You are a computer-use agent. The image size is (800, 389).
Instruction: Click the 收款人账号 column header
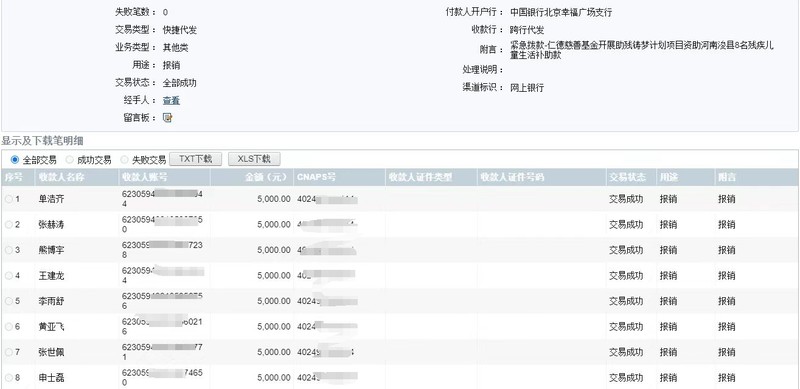145,177
